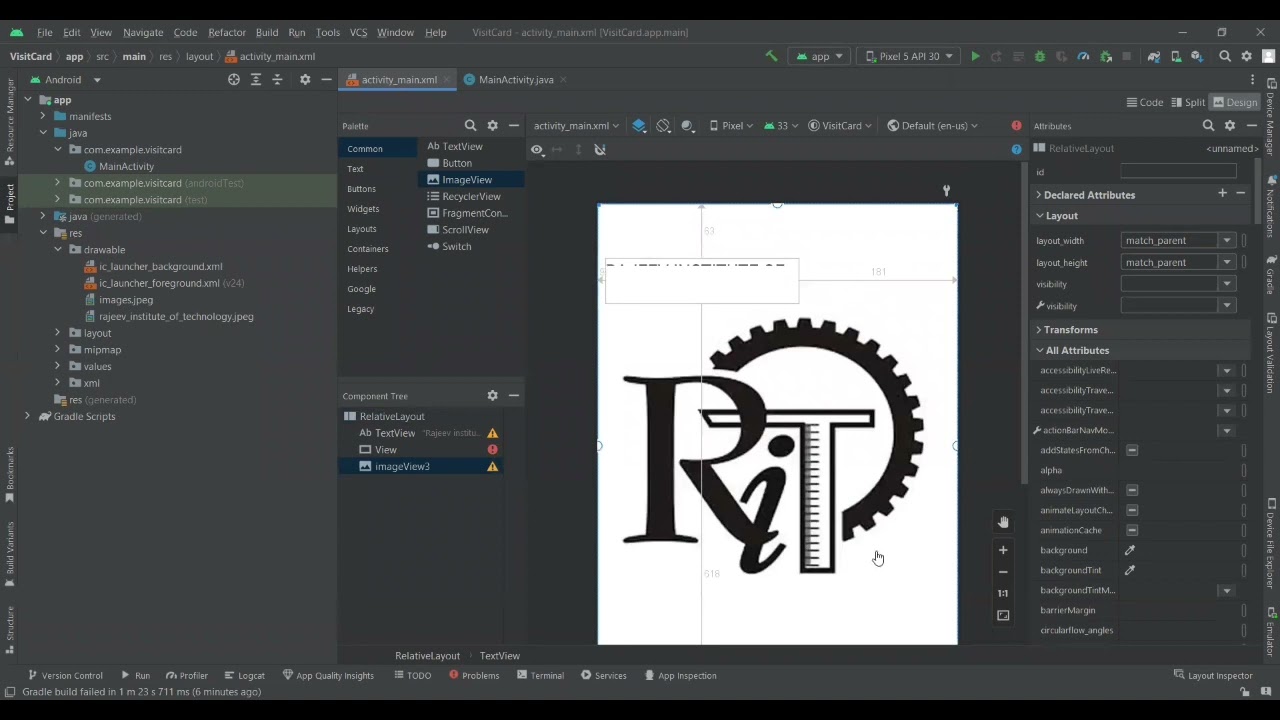Image resolution: width=1280 pixels, height=720 pixels.
Task: Open the Layout Inspector
Action: point(1213,675)
